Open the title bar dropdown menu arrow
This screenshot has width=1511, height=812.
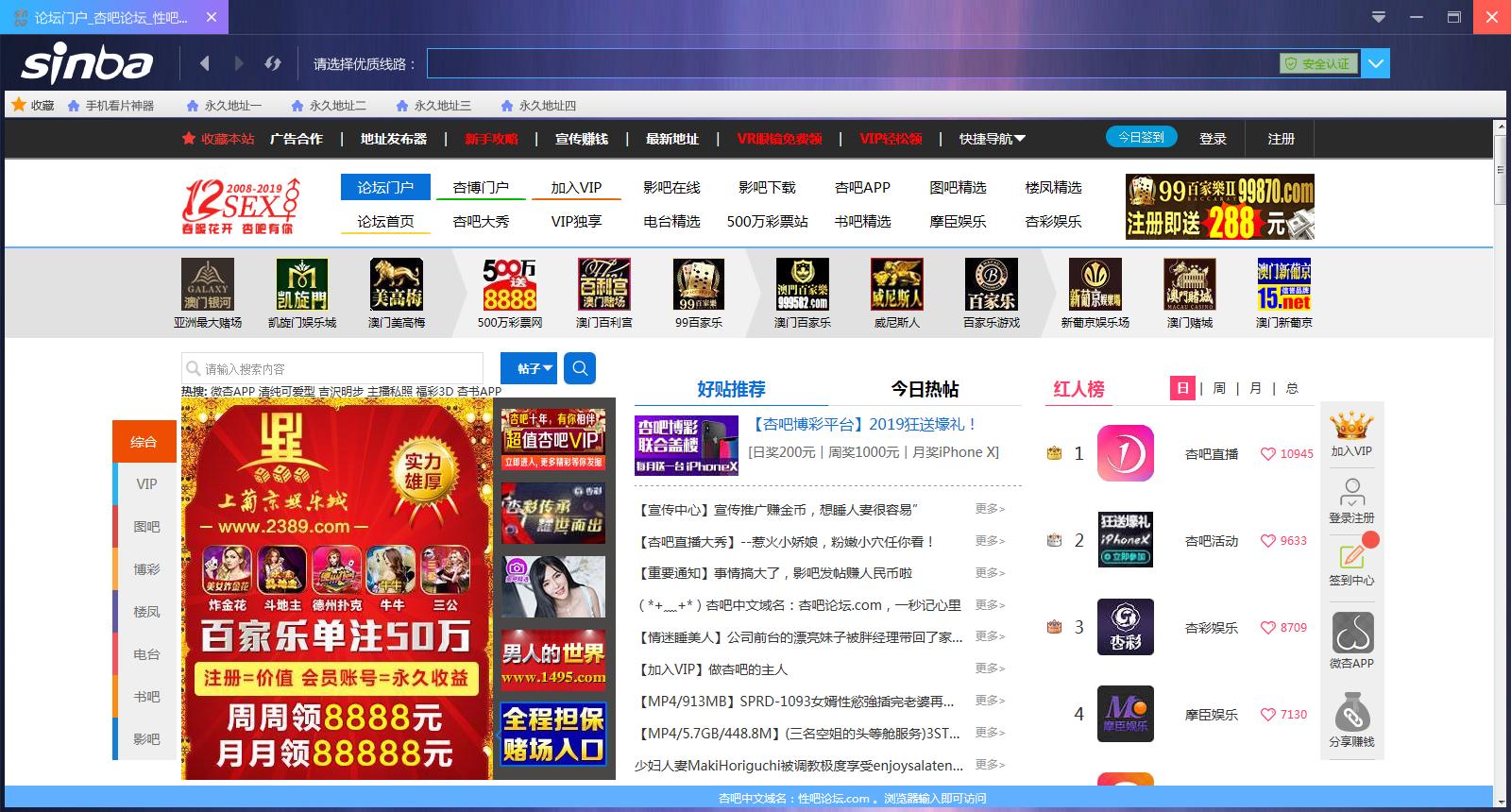[1379, 17]
